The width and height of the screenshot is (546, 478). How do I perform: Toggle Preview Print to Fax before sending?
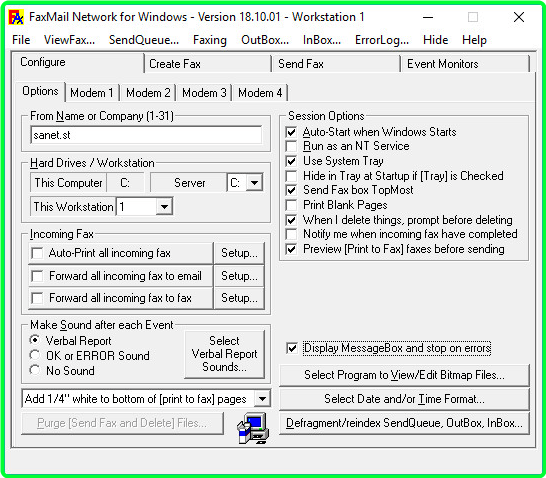(291, 249)
